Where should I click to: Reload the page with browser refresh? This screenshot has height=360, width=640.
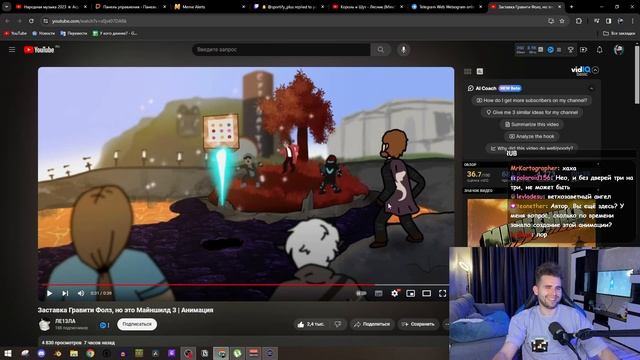[31, 21]
